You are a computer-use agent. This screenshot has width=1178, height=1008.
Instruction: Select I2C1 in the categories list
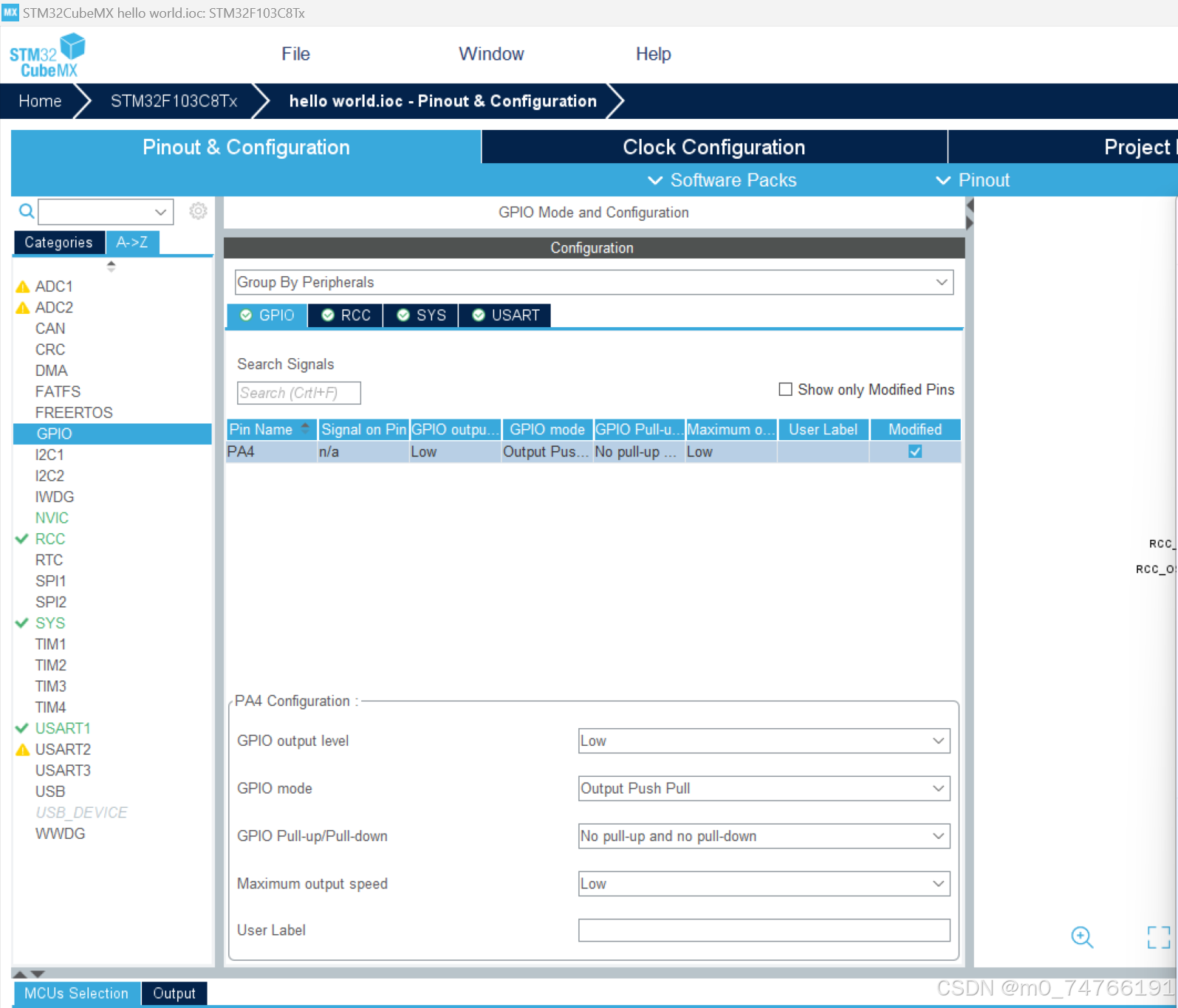point(49,455)
